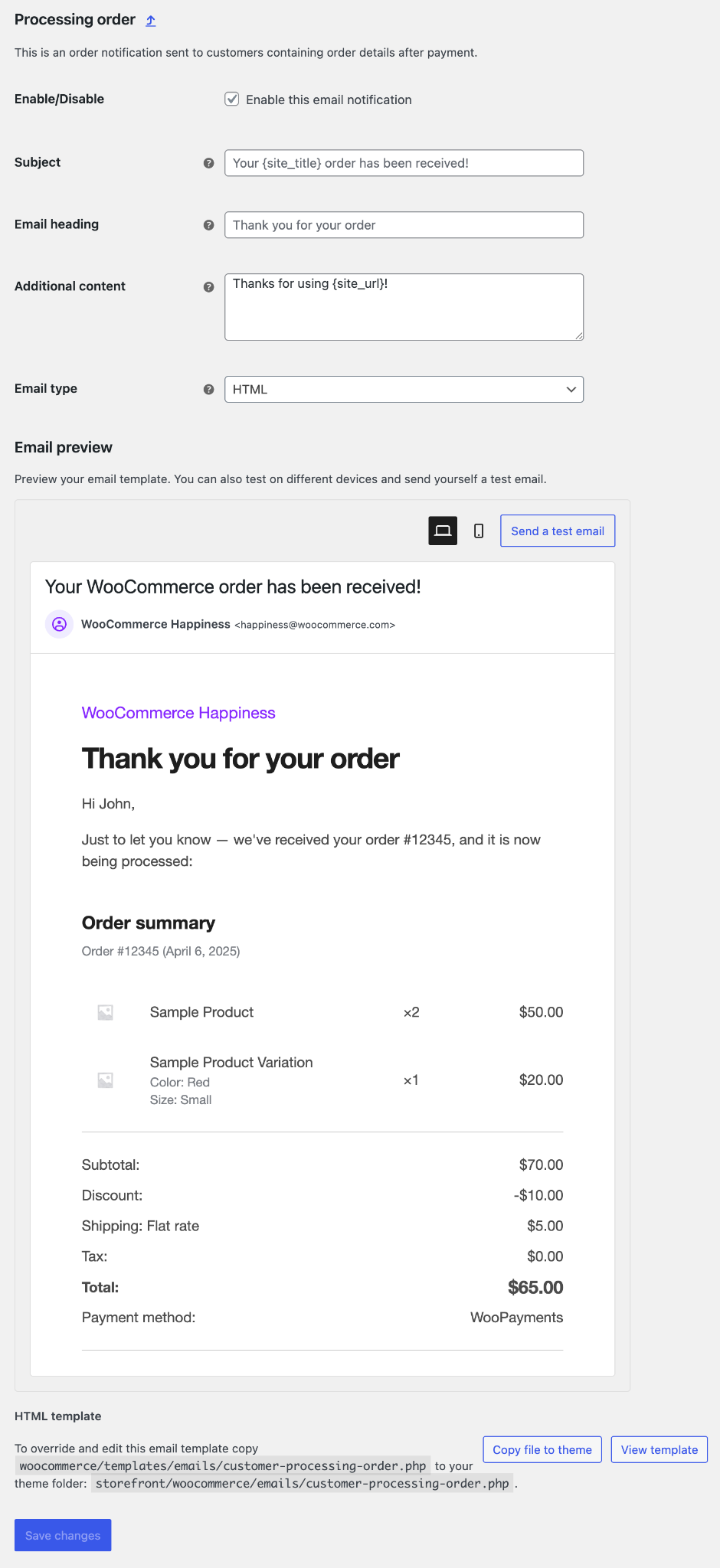Edit the Additional content textarea
Screen dimensions: 720x1568
tap(403, 306)
